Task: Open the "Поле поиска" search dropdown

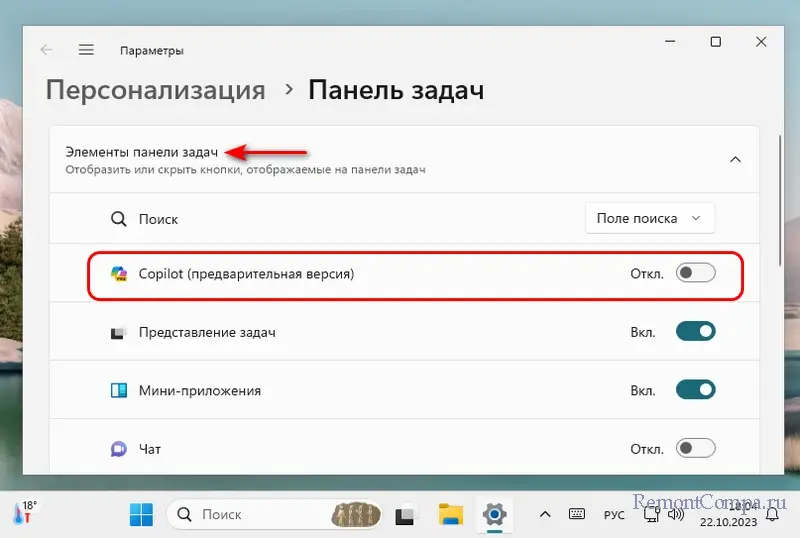Action: pos(650,218)
